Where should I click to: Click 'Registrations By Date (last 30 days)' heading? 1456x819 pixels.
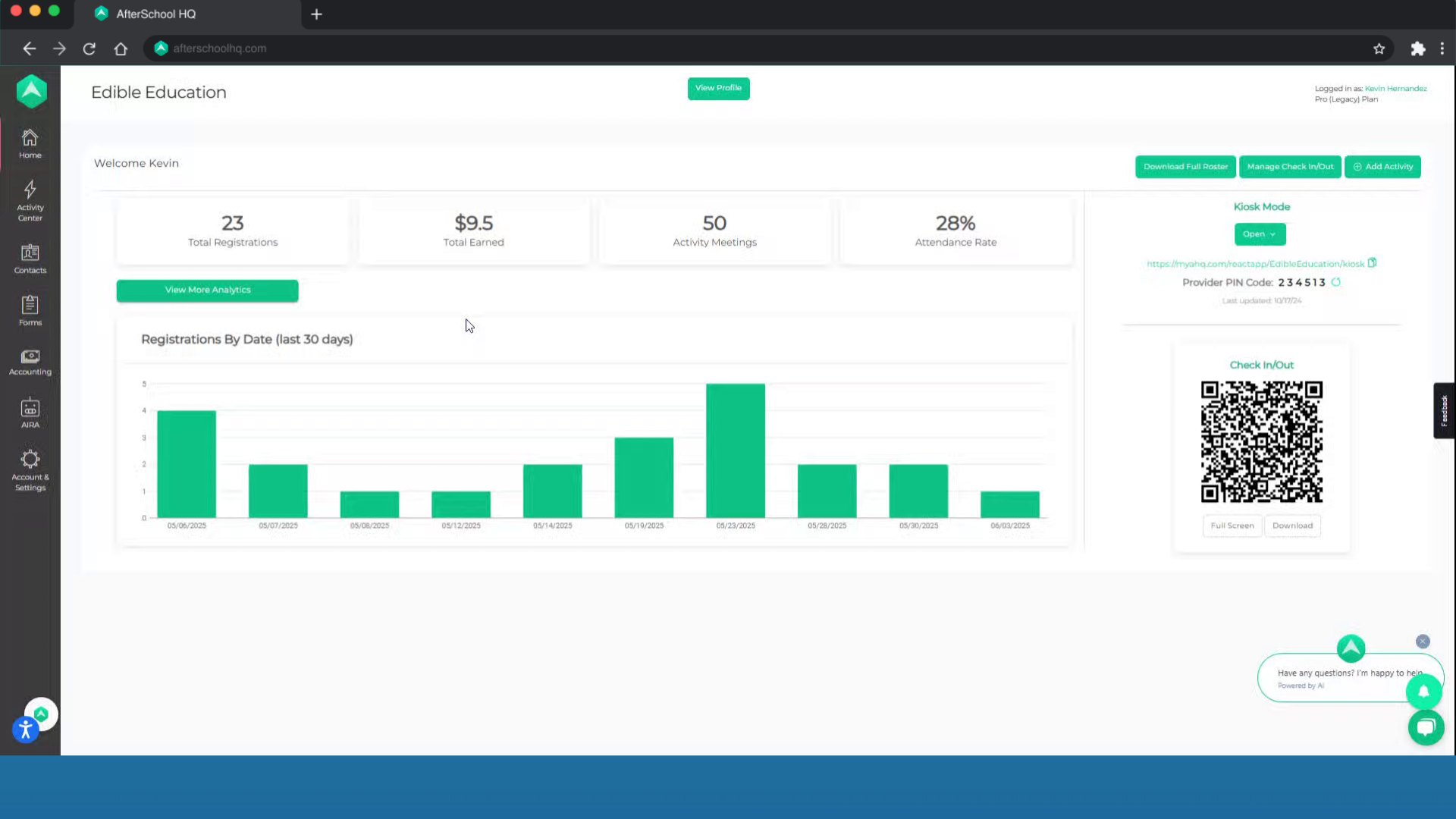pos(247,340)
